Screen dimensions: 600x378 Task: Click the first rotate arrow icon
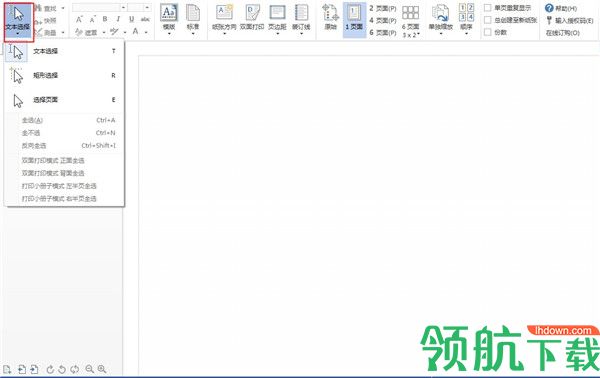[50, 369]
